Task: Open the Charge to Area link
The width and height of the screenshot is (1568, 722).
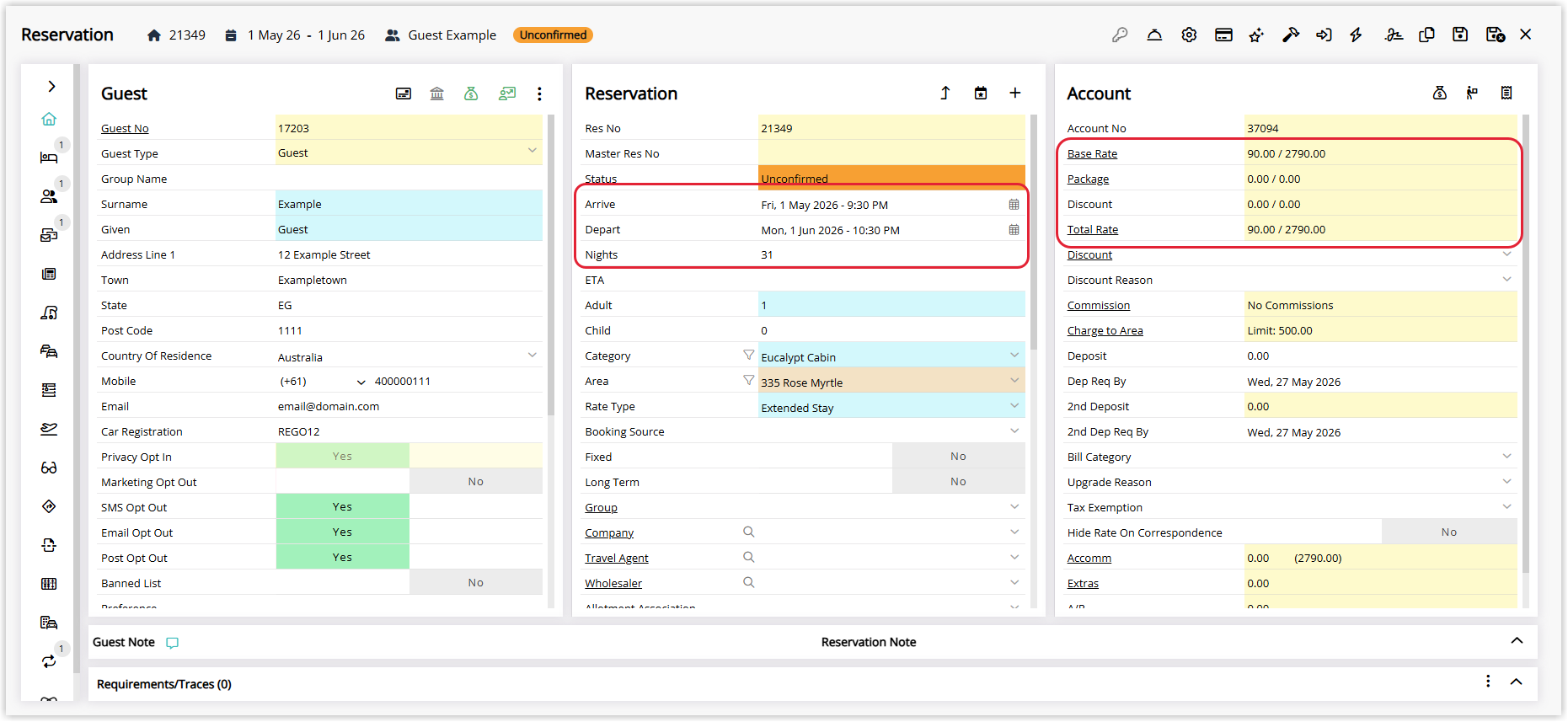Action: tap(1105, 330)
